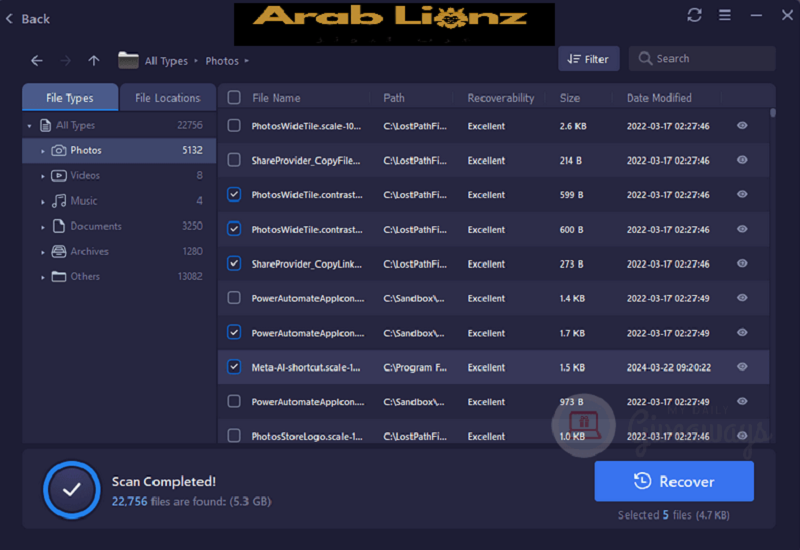
Task: Check the 973 B PowerAutomateAppIcon checkbox
Action: coord(234,402)
